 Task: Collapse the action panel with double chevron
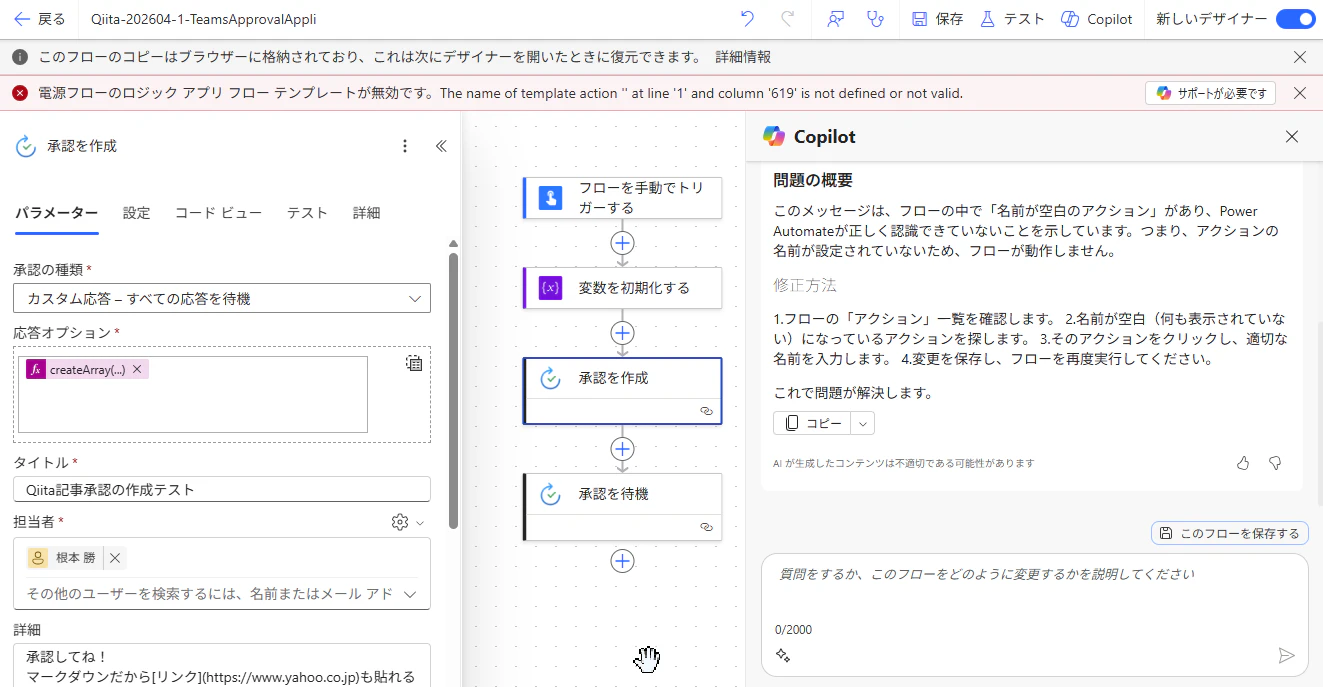(x=441, y=146)
